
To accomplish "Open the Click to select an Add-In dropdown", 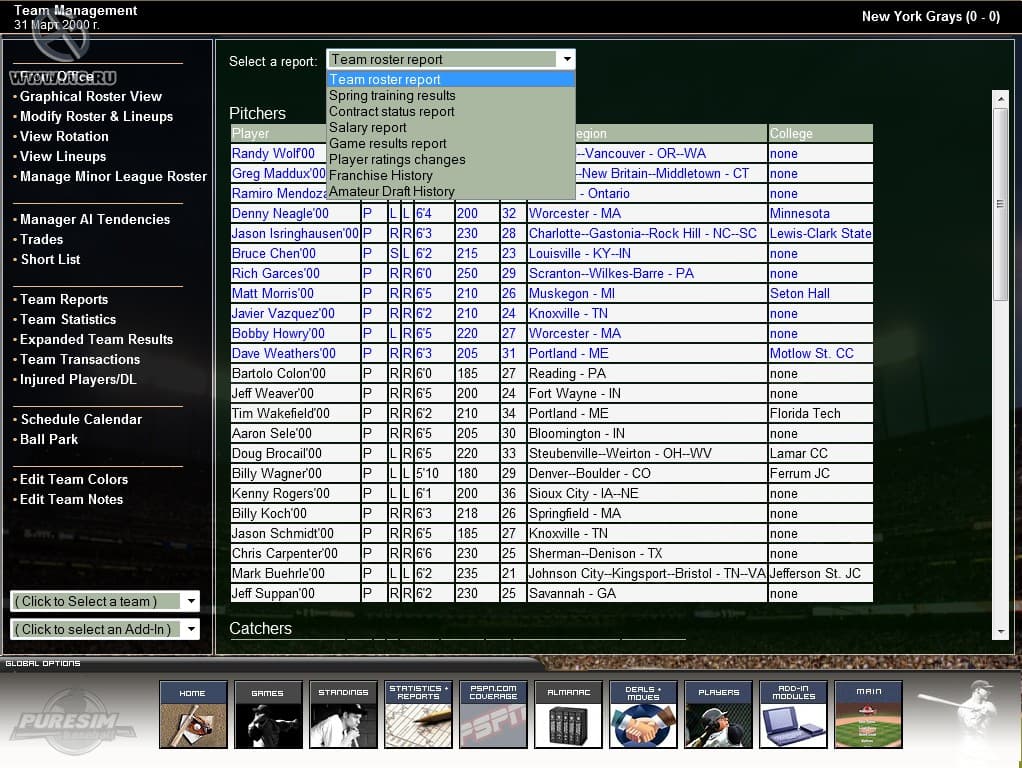I will [105, 629].
